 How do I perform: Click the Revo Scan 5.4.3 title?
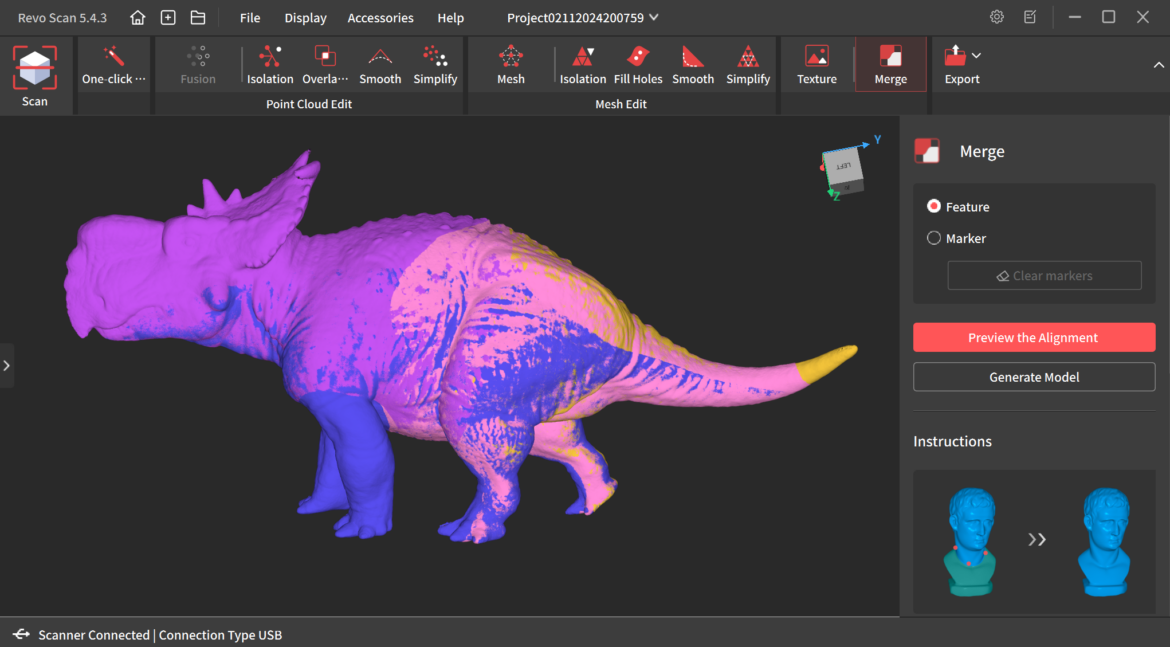(62, 17)
